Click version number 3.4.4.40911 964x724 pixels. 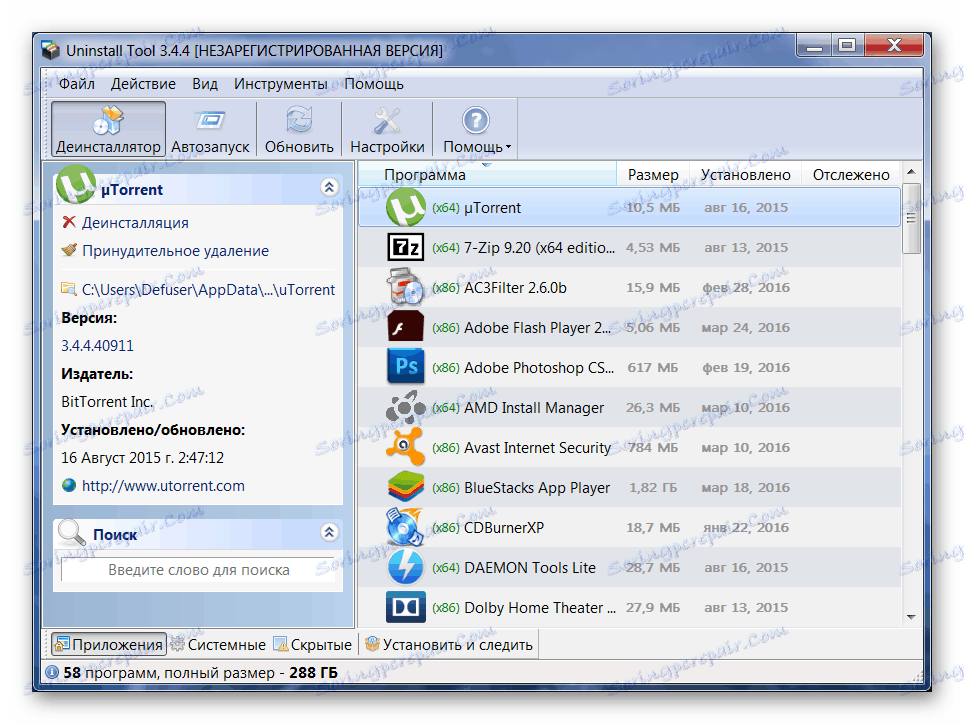(97, 345)
